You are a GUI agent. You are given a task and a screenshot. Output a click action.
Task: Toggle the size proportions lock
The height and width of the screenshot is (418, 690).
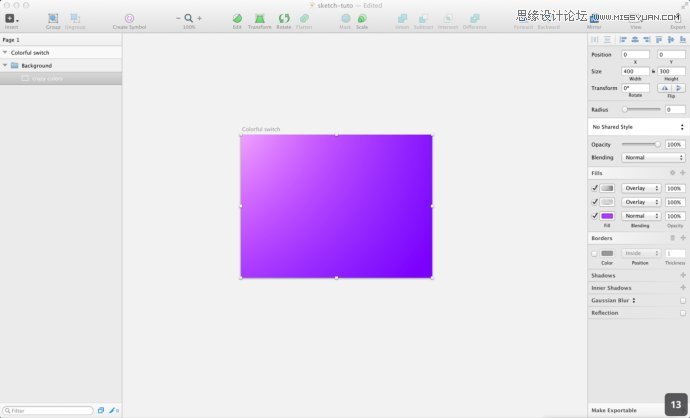pos(653,71)
